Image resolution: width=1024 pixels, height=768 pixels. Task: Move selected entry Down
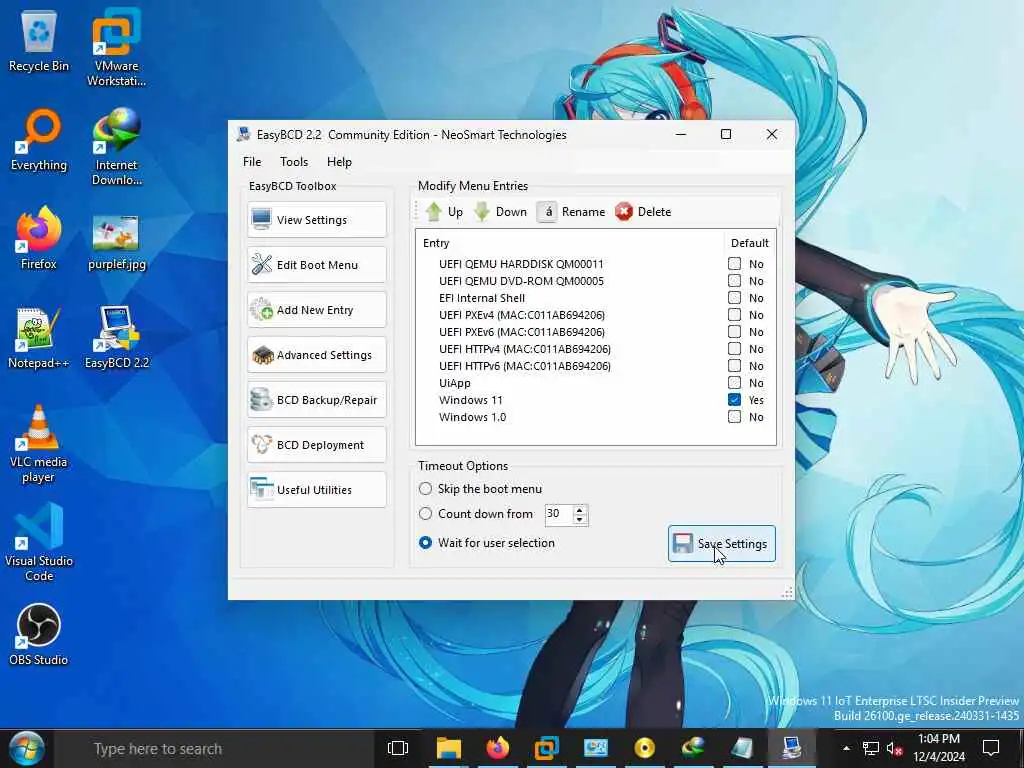pos(500,212)
